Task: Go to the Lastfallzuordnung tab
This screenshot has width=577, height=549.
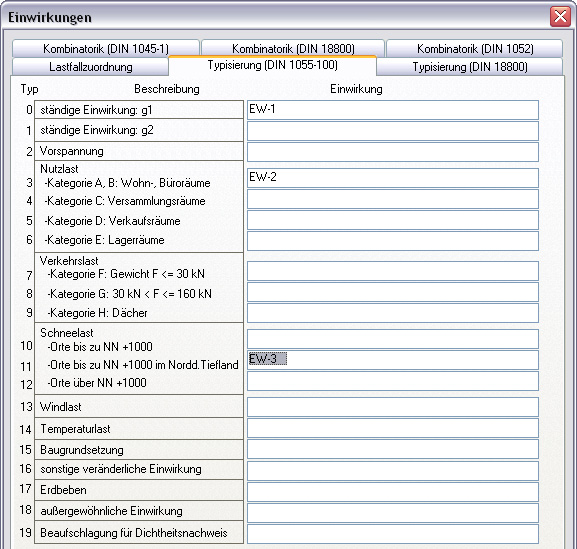Action: pyautogui.click(x=91, y=67)
